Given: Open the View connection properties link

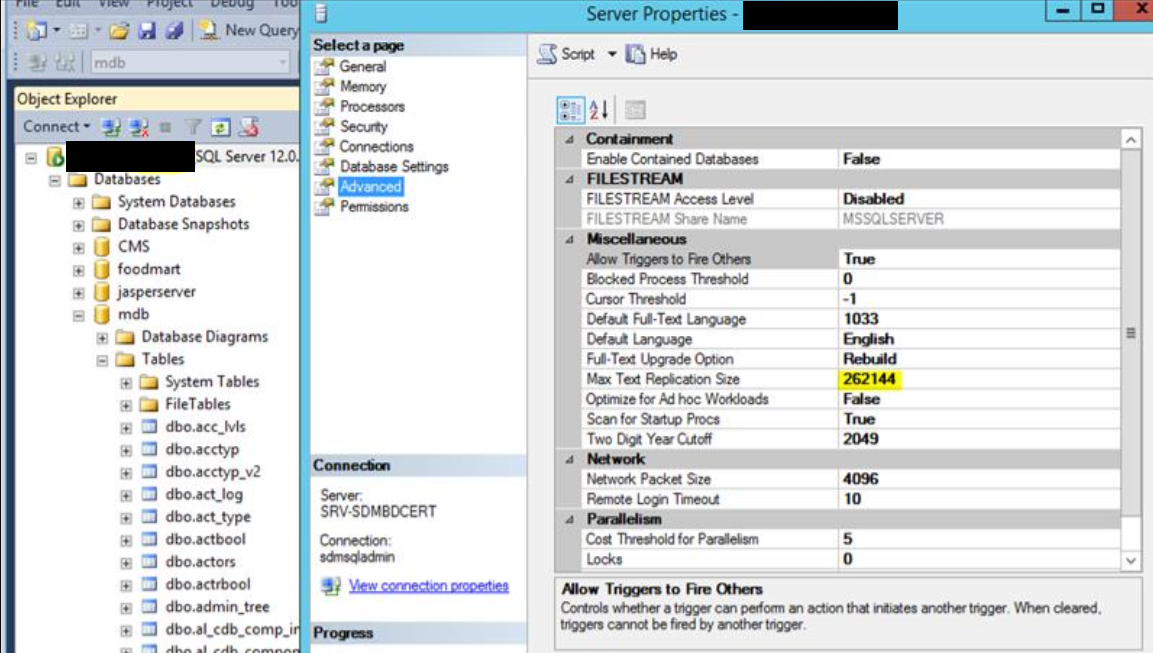Looking at the screenshot, I should [428, 586].
